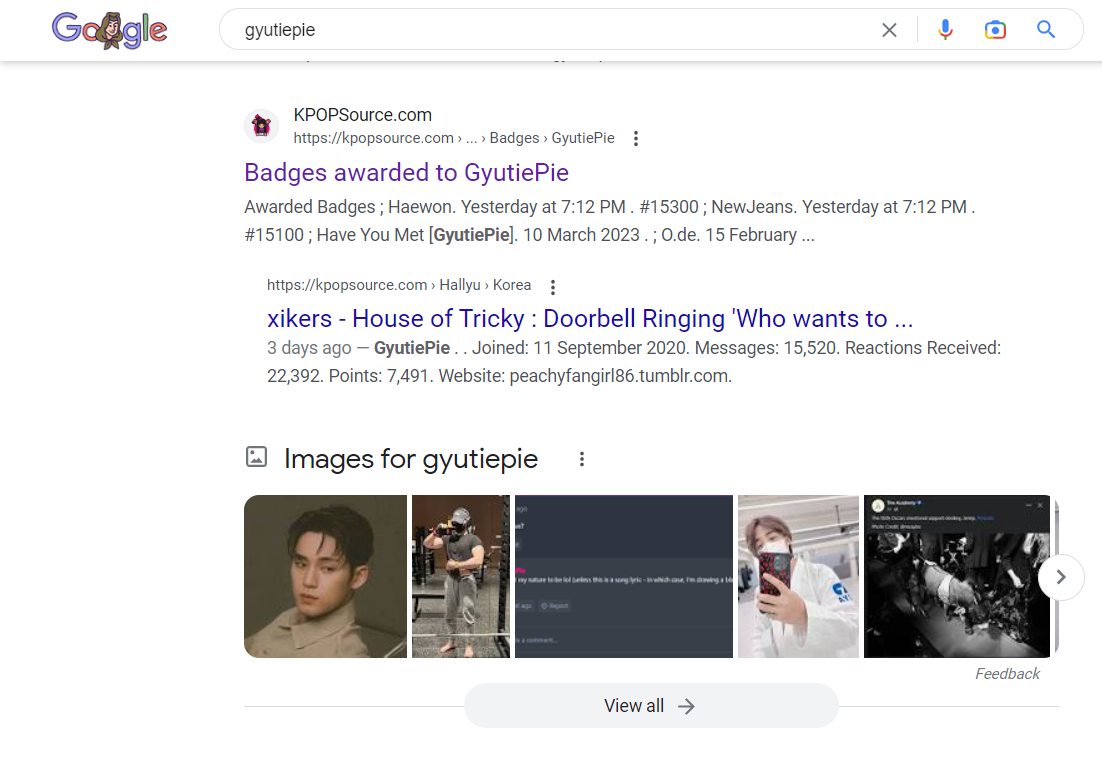This screenshot has height=773, width=1102.
Task: Show next images with right chevron
Action: coord(1061,577)
